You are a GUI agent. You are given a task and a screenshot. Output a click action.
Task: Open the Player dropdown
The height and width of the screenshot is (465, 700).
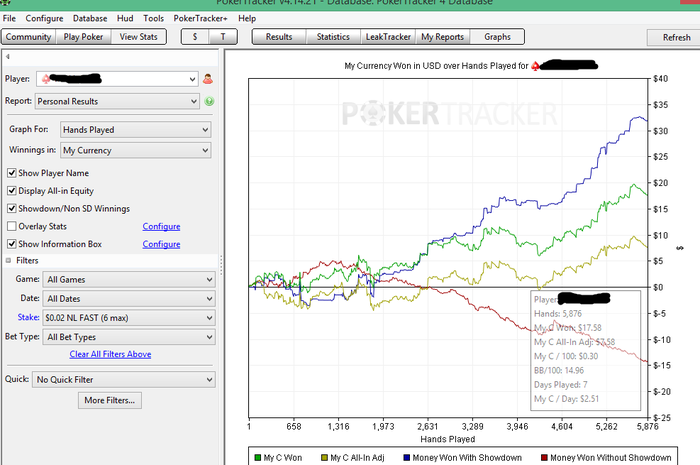117,79
